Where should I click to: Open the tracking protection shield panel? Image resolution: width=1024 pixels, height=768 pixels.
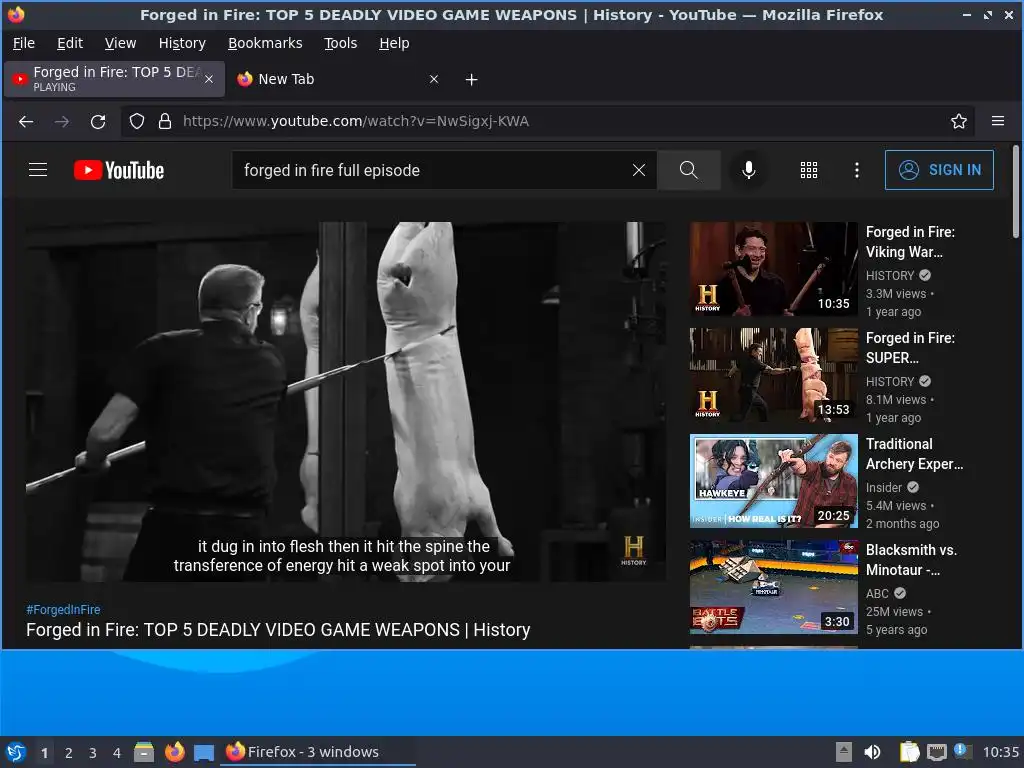(x=136, y=121)
